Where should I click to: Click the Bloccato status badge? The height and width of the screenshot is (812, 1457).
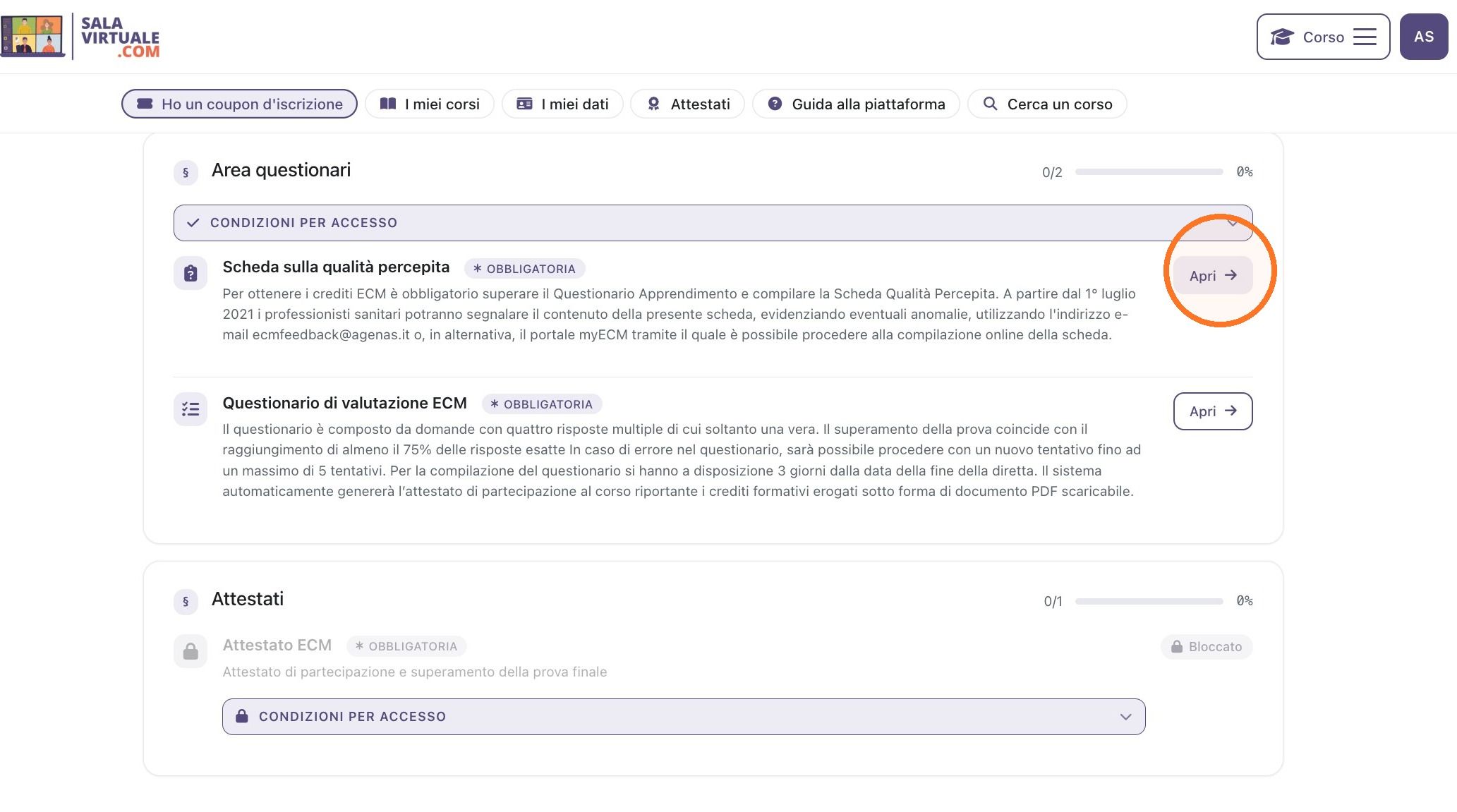[1207, 647]
